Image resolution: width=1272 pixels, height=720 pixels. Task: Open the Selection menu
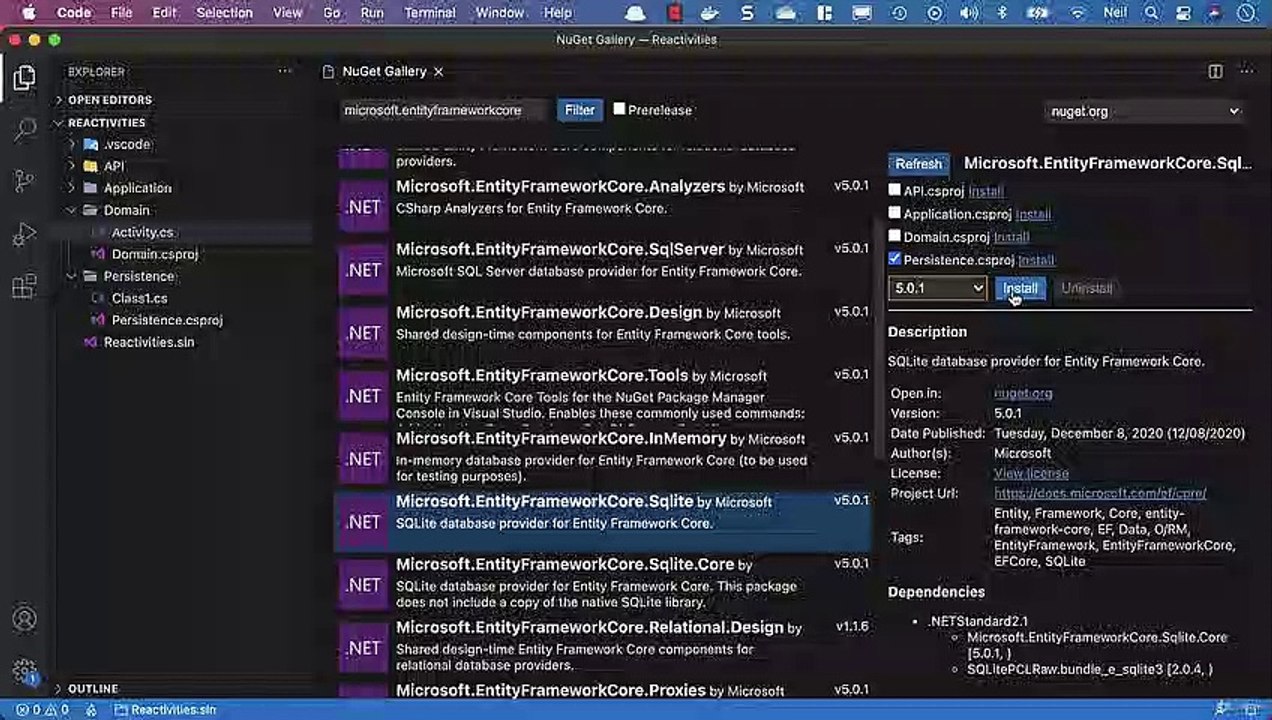[x=224, y=13]
